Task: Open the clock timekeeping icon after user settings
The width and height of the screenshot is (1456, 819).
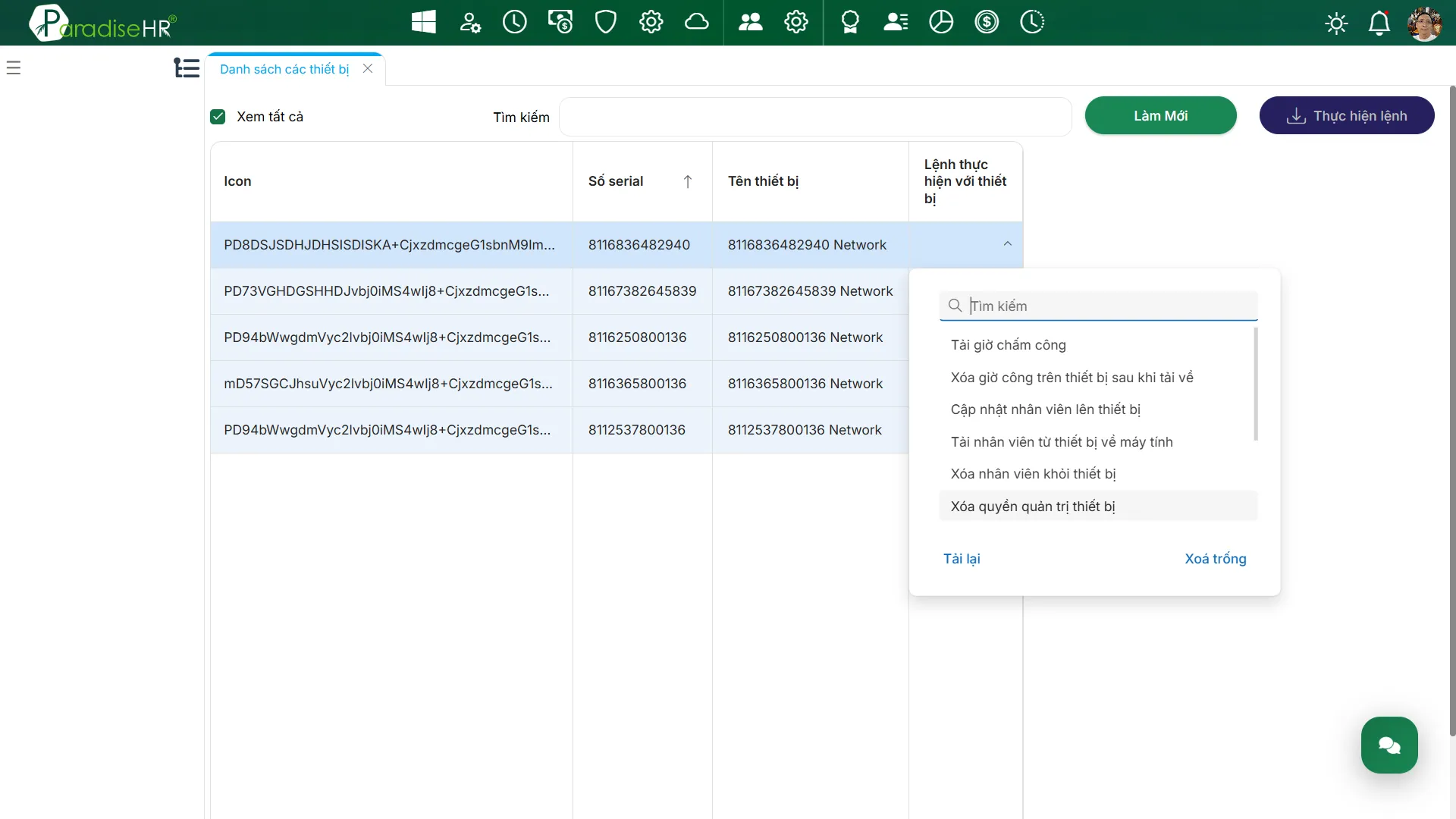Action: click(515, 22)
